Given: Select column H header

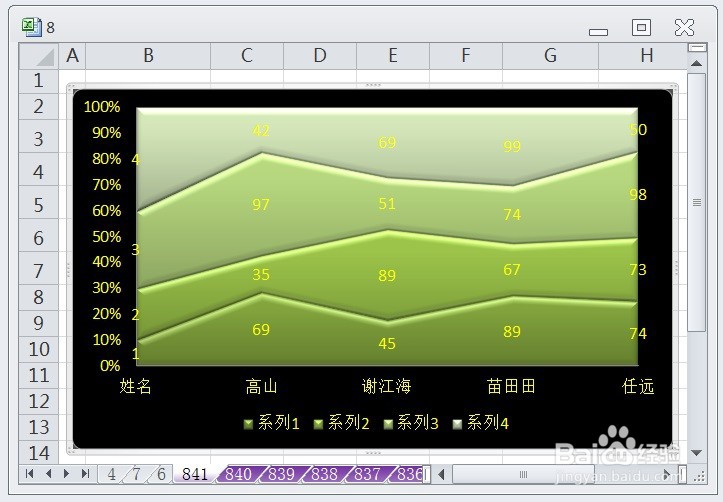Looking at the screenshot, I should click(x=643, y=56).
